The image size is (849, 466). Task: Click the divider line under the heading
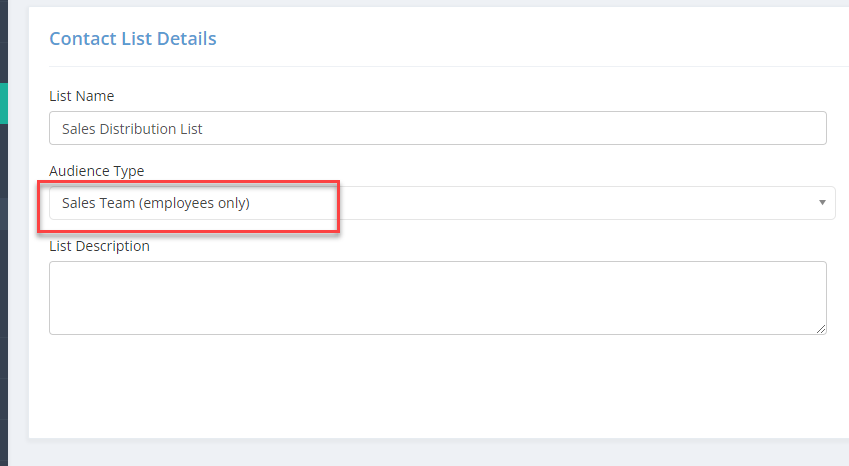(449, 67)
